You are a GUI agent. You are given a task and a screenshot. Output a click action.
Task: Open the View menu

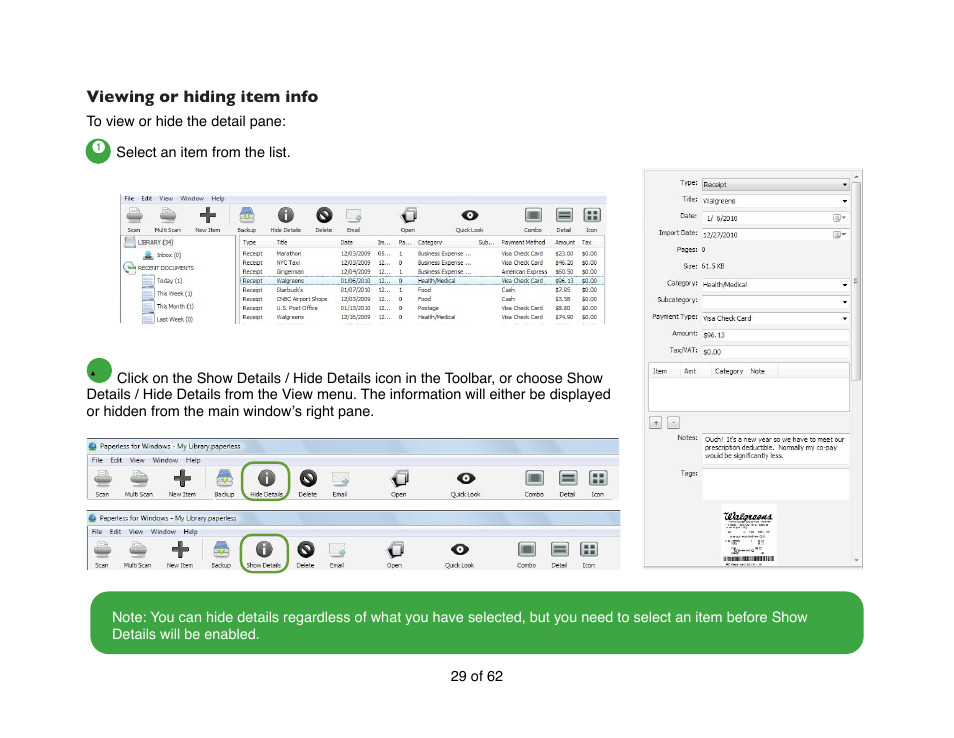(x=166, y=198)
